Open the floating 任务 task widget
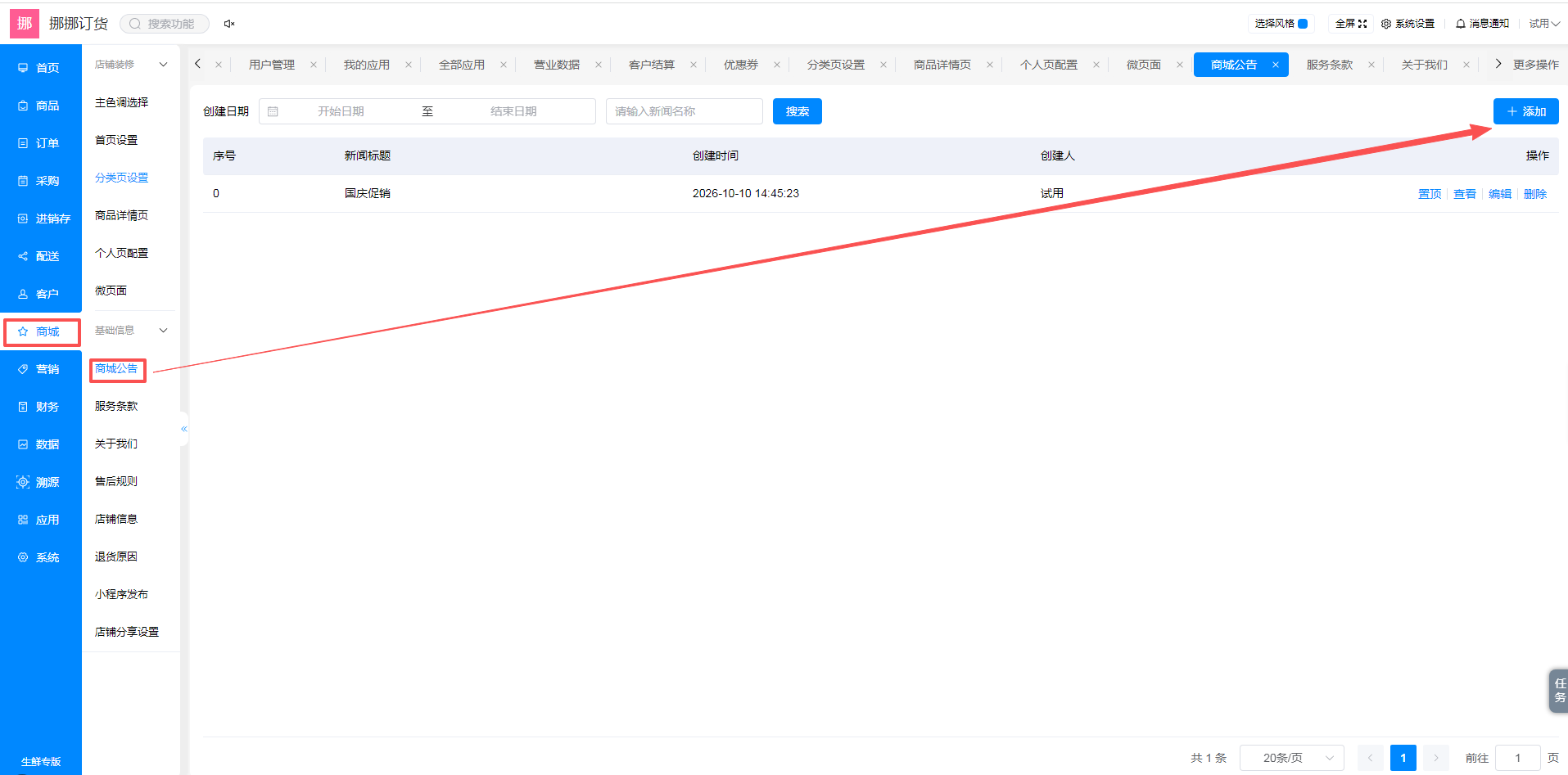Viewport: 1568px width, 775px height. click(x=1559, y=691)
